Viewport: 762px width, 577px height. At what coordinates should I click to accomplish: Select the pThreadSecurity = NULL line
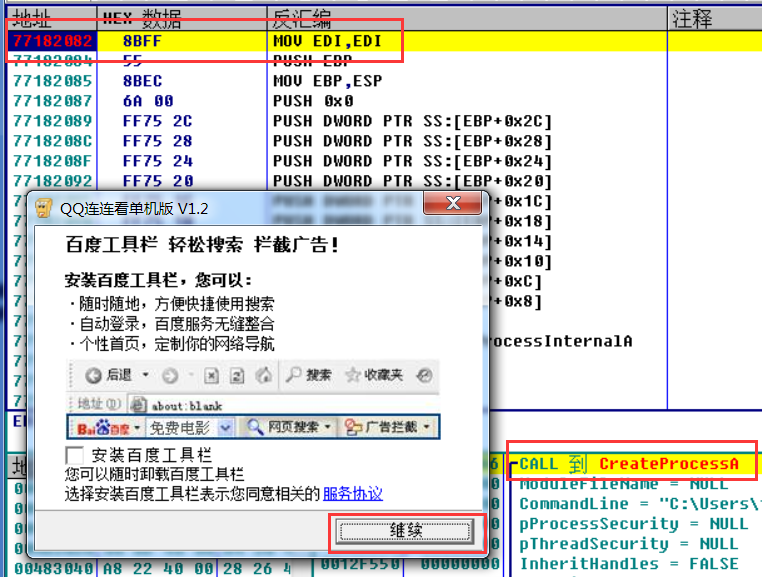629,543
